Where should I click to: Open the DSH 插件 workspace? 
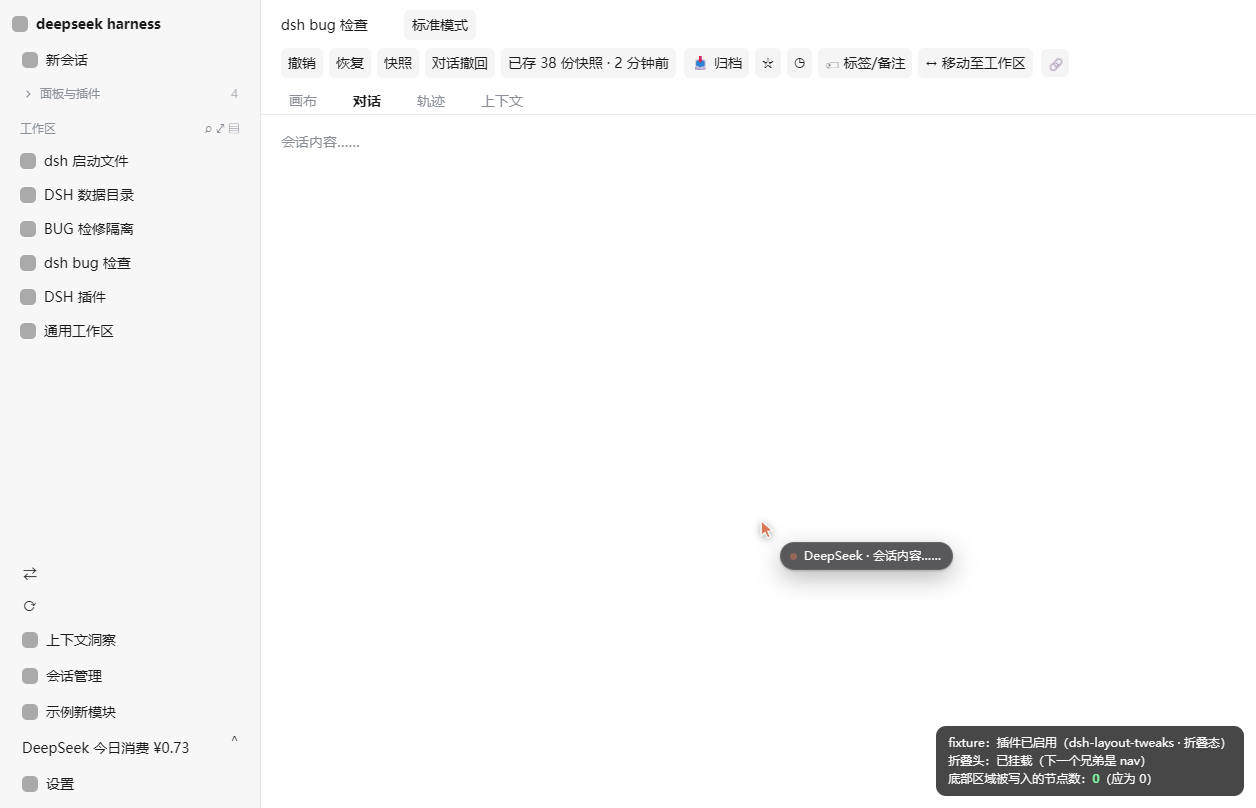130,297
